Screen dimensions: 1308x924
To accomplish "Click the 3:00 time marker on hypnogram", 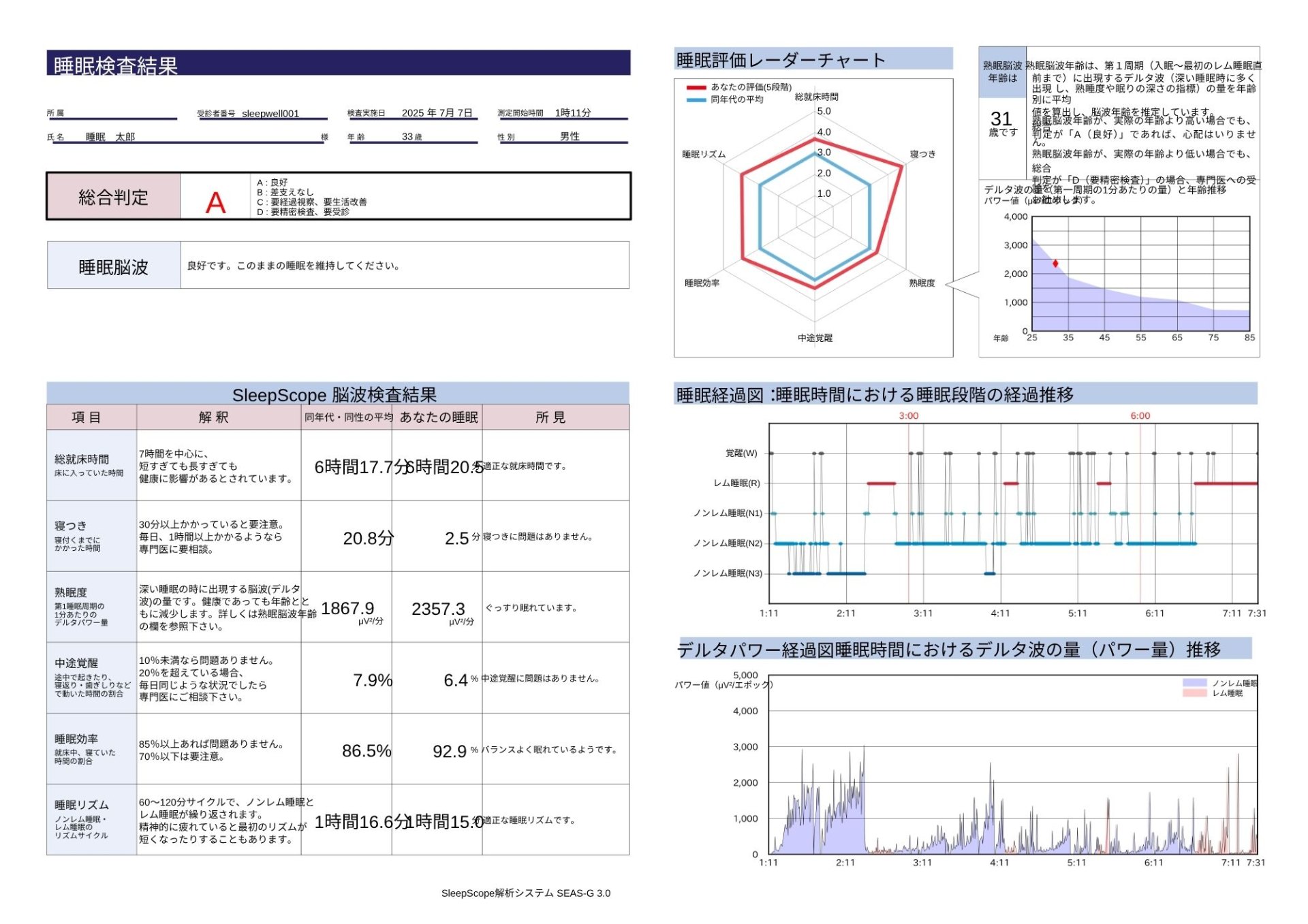I will (908, 415).
